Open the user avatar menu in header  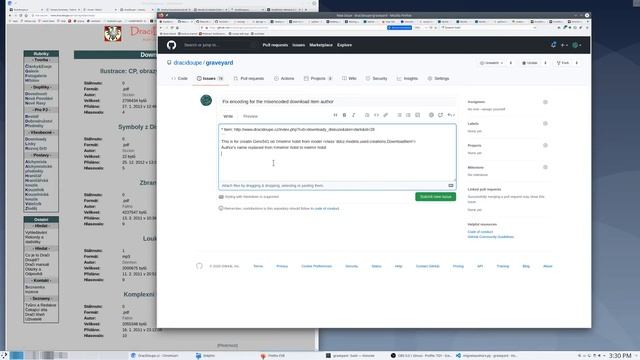click(x=576, y=45)
